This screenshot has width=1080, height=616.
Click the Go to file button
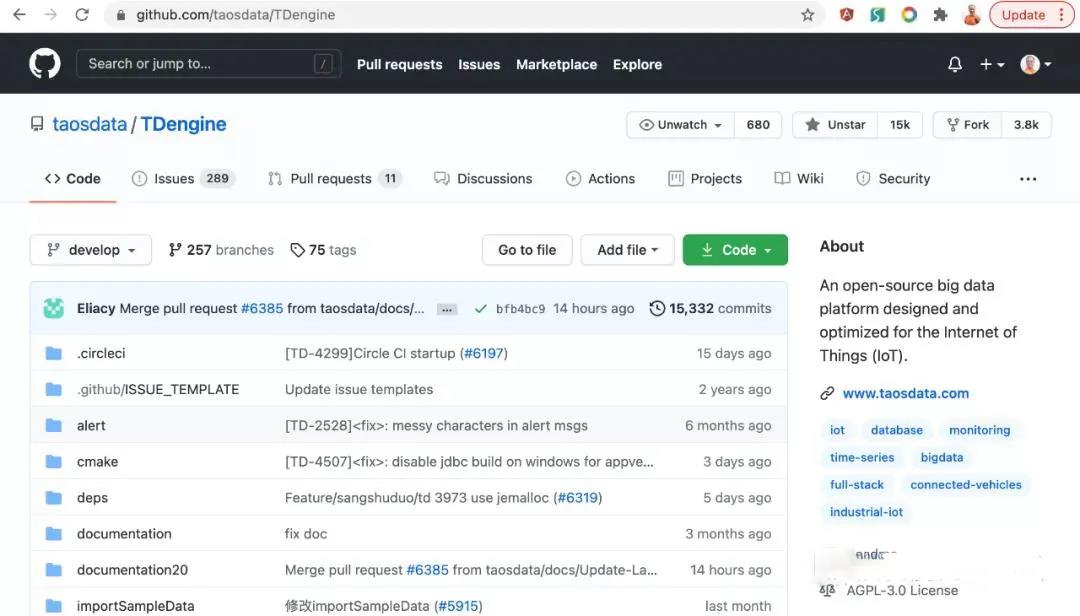[x=527, y=250]
